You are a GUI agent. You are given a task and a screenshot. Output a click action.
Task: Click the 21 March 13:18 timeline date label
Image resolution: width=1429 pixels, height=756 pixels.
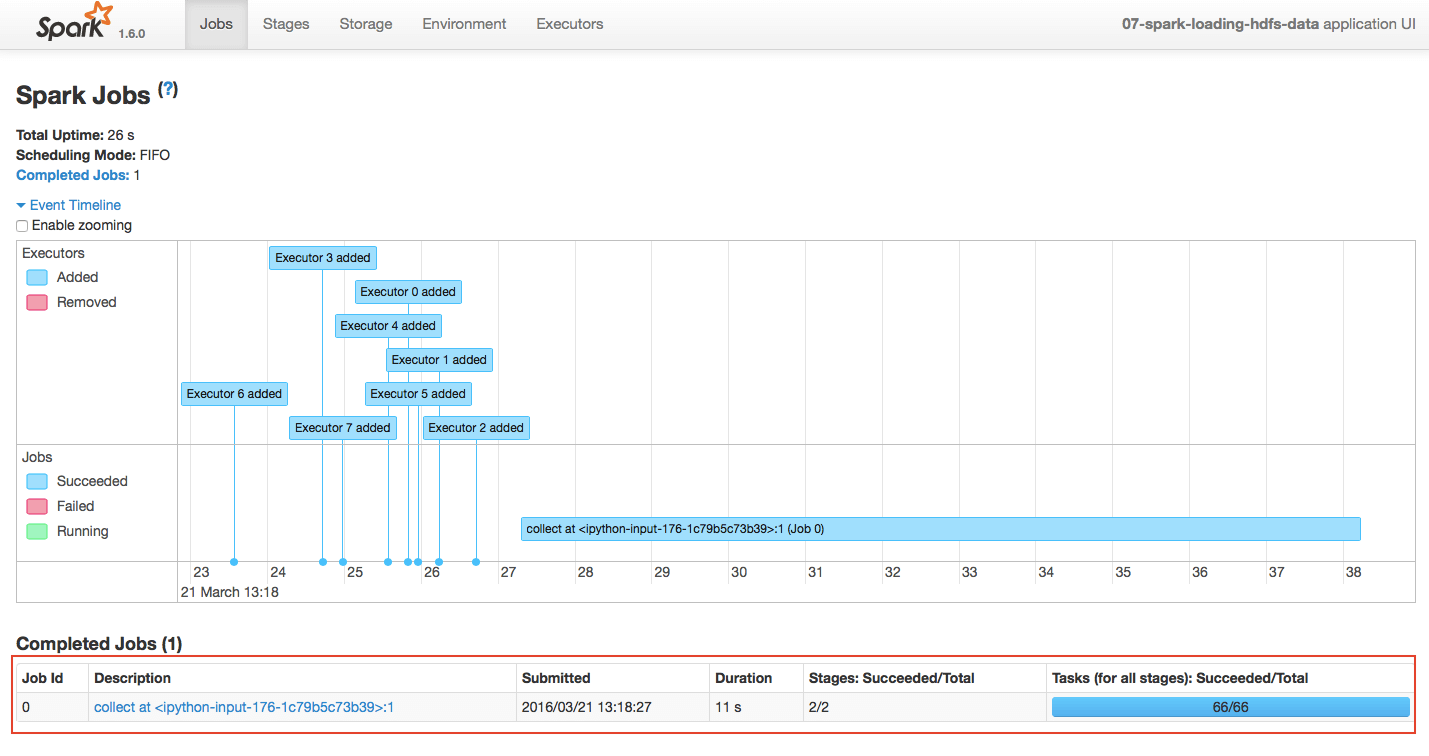click(229, 592)
